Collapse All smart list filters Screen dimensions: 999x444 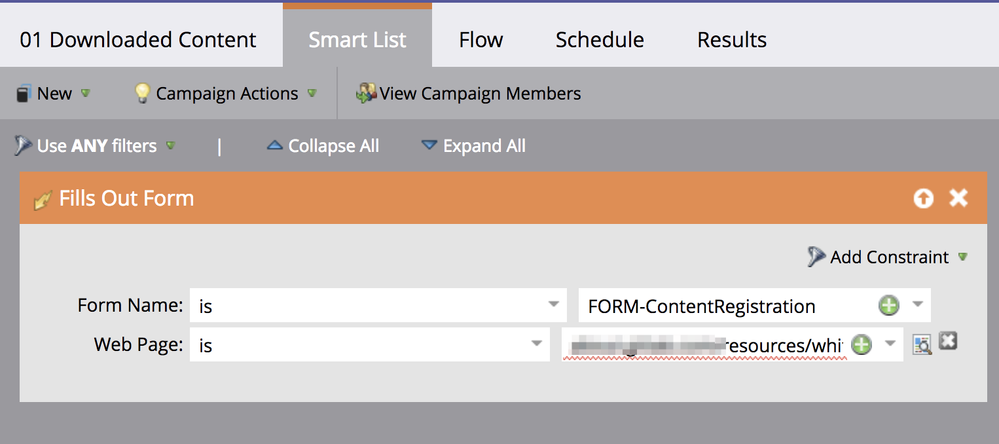pyautogui.click(x=323, y=146)
